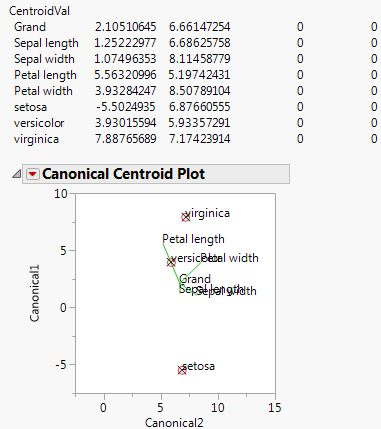Click value 8.11458779 in Sepal width row
Viewport: 381px width, 429px height.
[199, 59]
